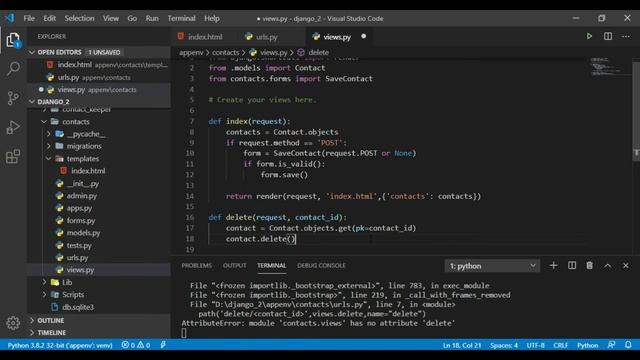Change line ending via CRLF indicator
Viewport: 640px width, 360px height.
click(560, 345)
